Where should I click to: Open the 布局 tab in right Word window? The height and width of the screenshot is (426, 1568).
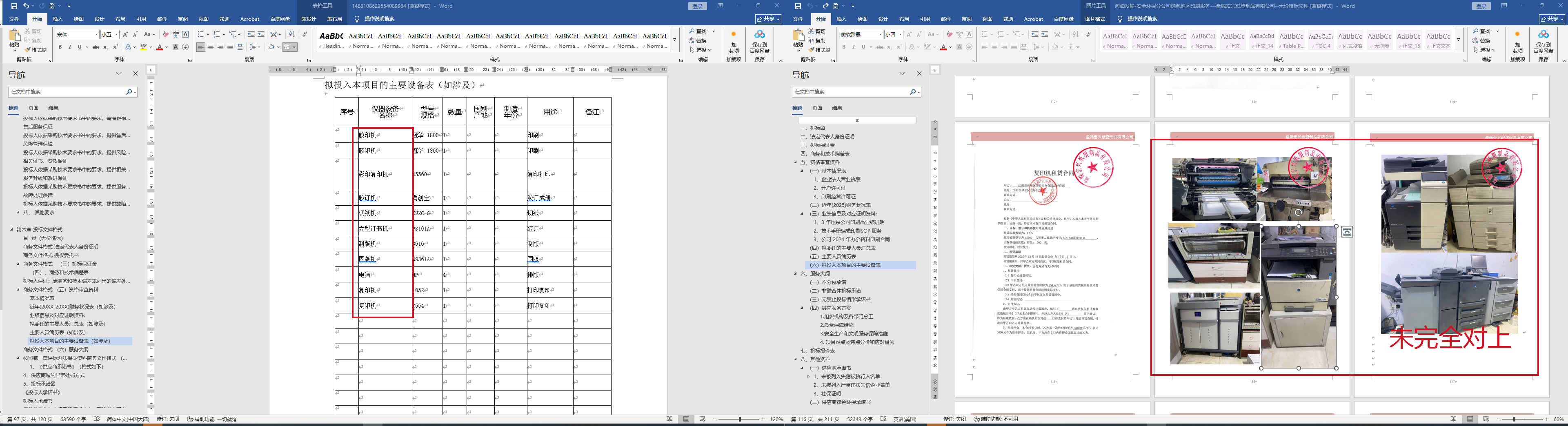point(904,19)
